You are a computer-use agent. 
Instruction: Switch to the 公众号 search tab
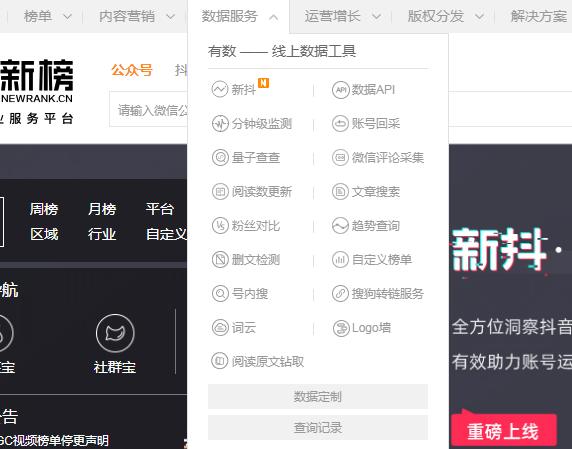pos(132,70)
